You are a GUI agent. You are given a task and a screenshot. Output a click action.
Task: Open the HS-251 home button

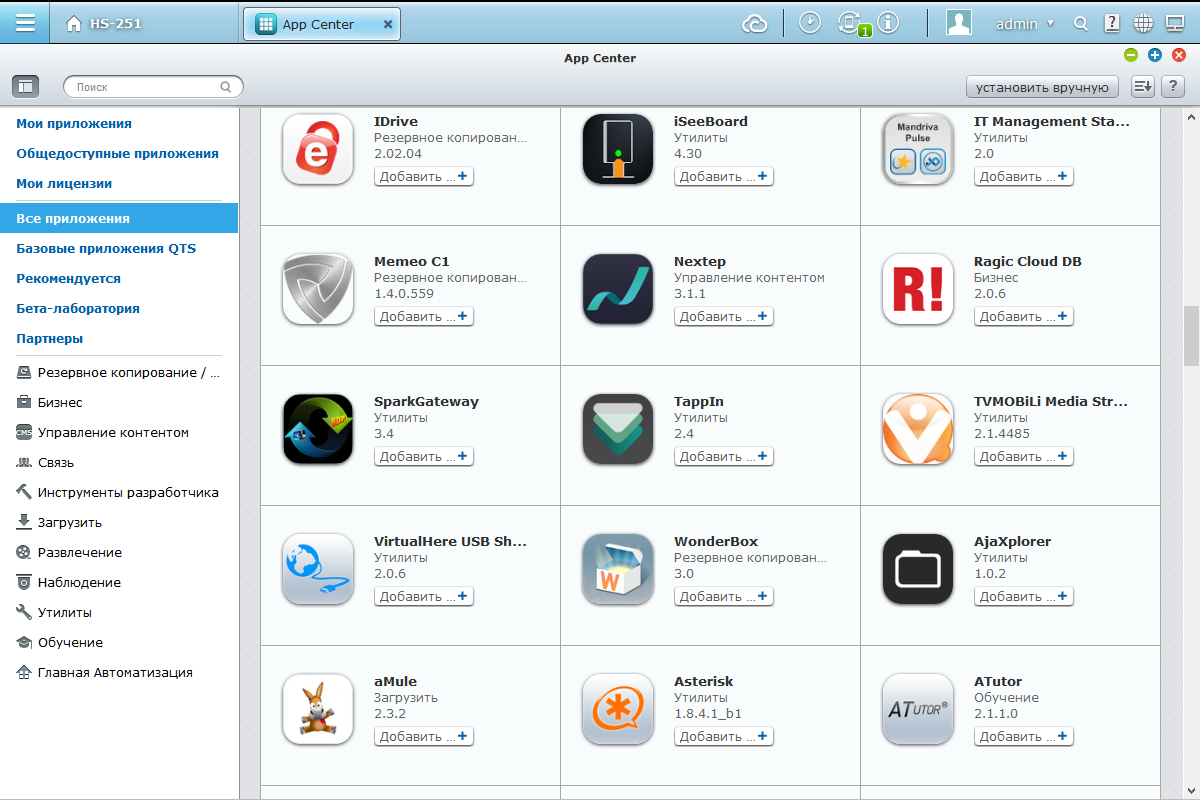click(x=104, y=24)
